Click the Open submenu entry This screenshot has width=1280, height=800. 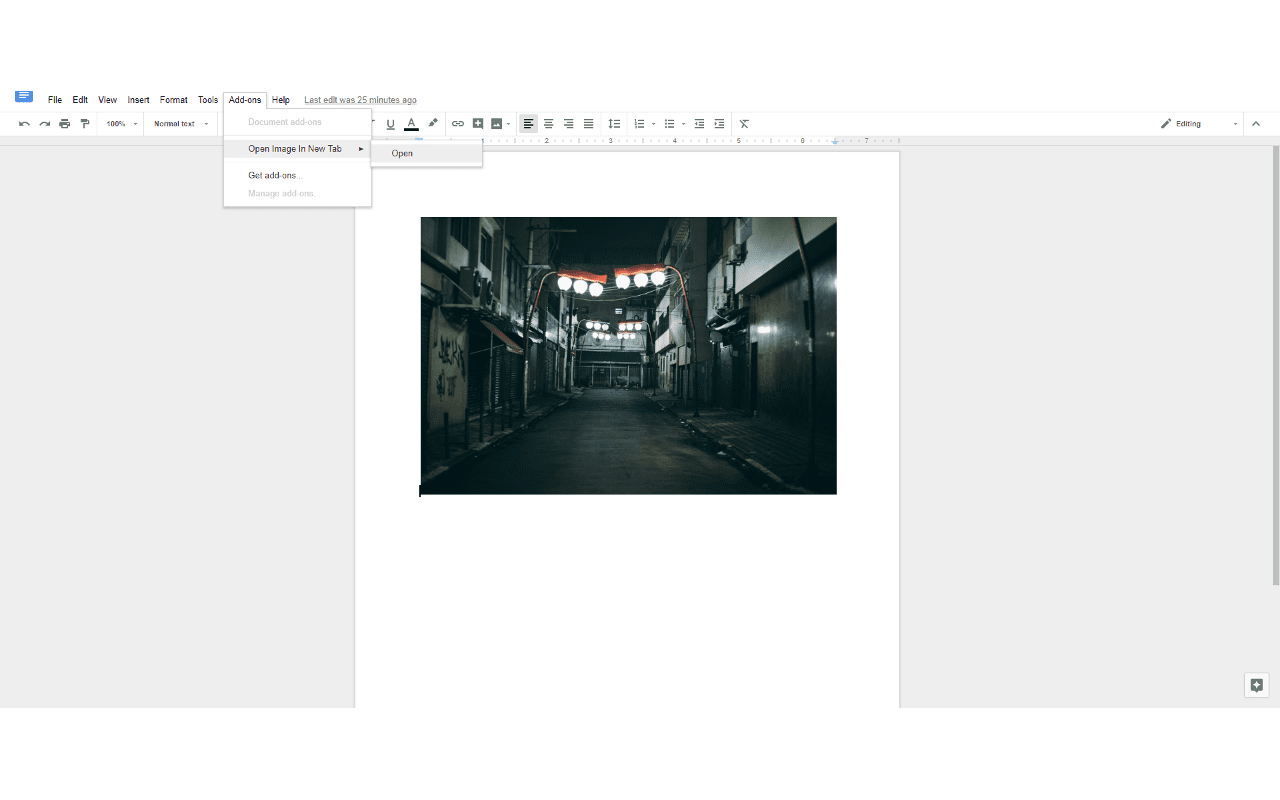point(402,153)
